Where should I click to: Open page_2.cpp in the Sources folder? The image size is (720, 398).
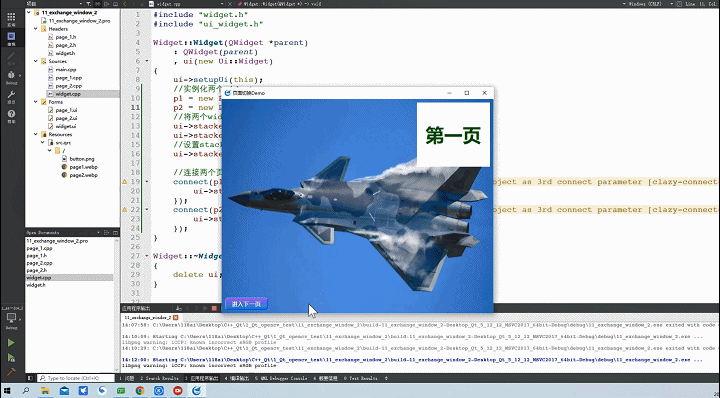68,86
